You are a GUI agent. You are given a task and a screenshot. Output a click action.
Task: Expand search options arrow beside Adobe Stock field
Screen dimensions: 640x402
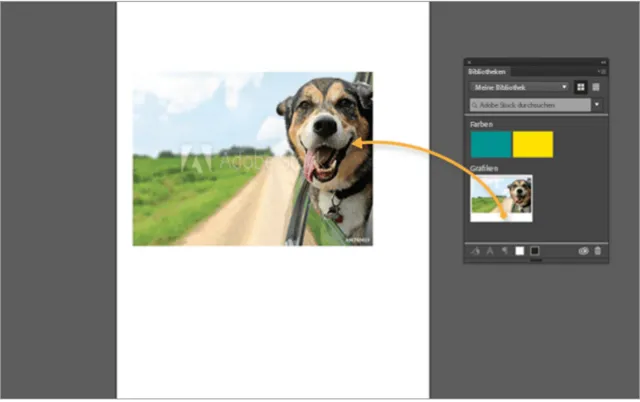(597, 105)
